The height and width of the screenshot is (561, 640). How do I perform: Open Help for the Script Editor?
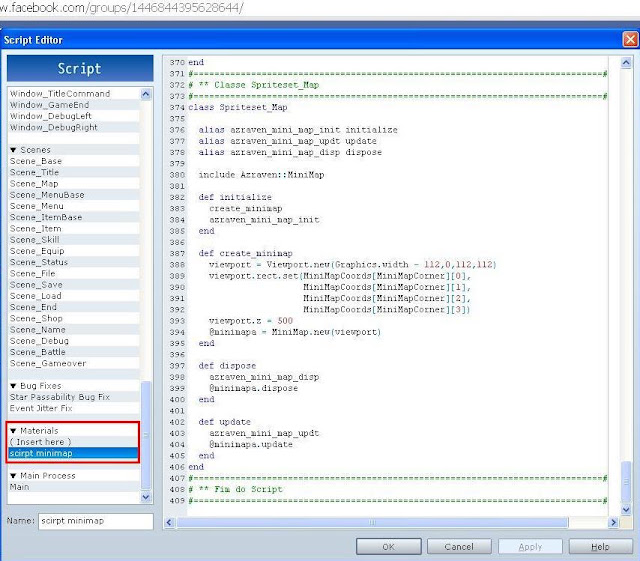[601, 546]
